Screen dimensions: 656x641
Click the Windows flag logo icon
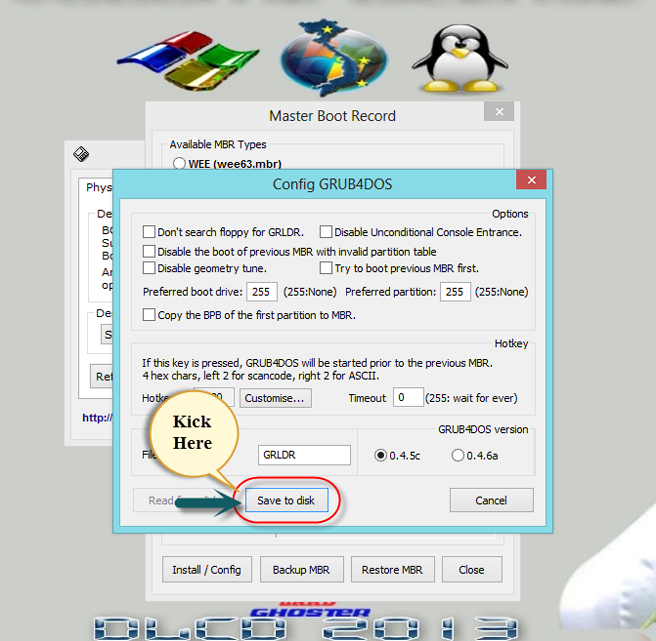tap(188, 61)
